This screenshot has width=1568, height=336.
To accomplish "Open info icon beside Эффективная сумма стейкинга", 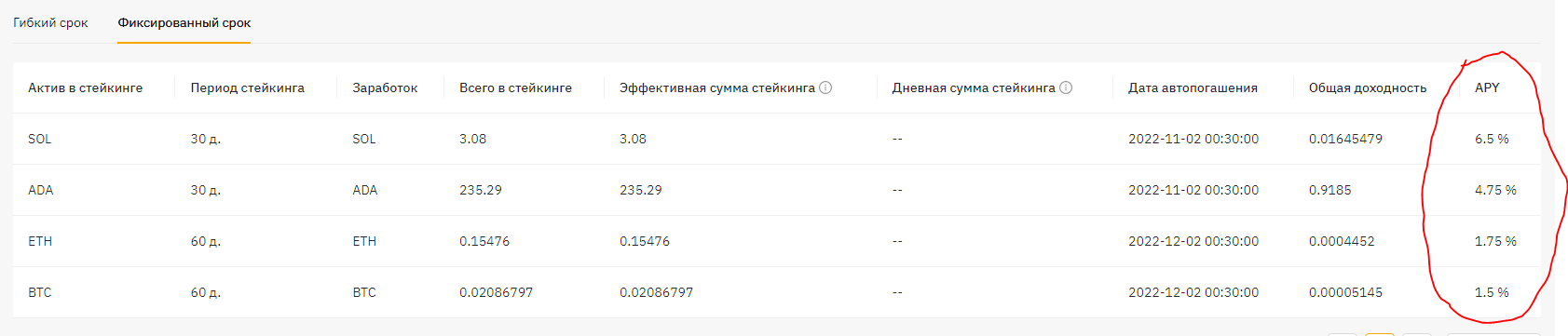I will click(825, 87).
